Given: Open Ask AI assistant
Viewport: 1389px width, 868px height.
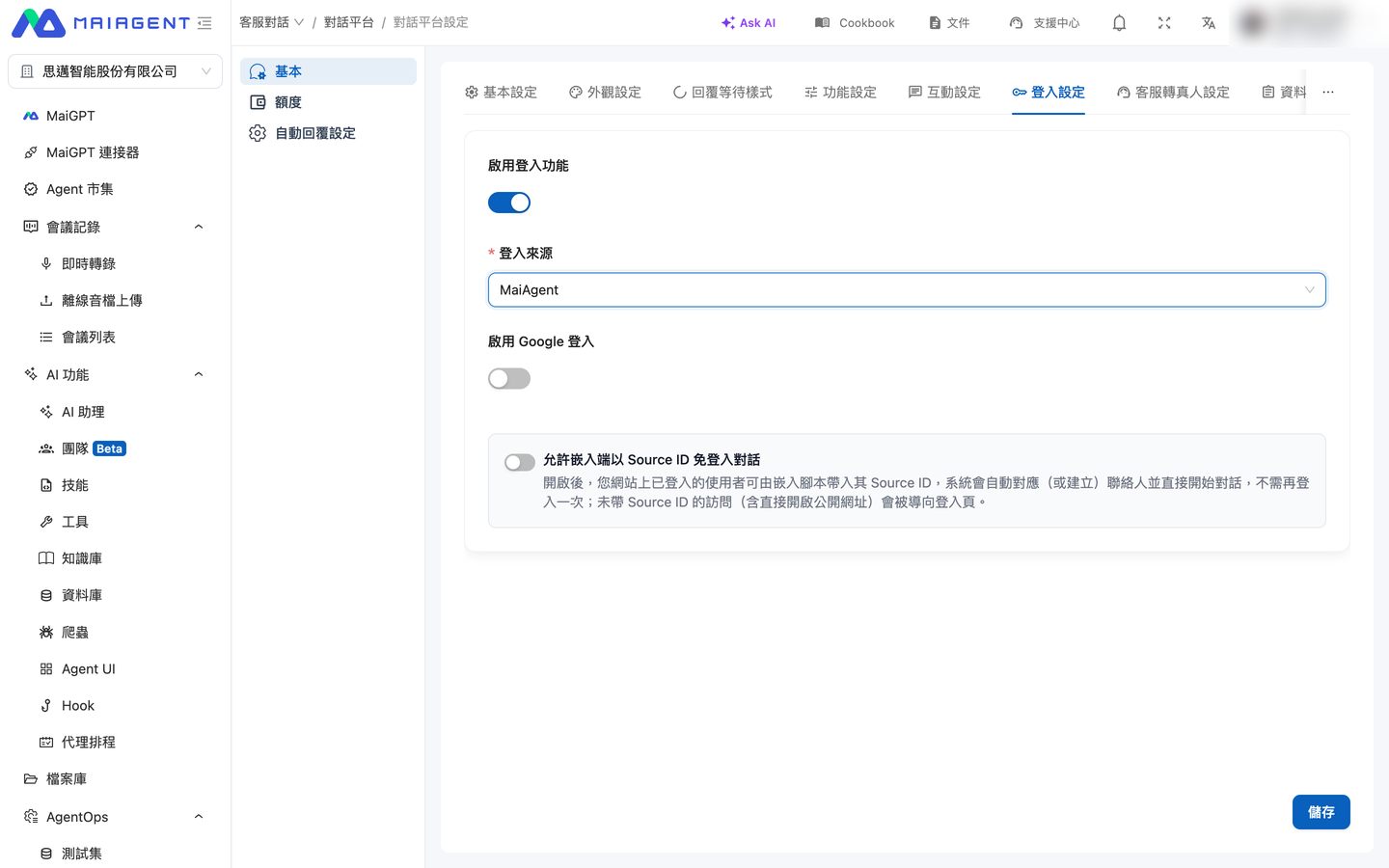Looking at the screenshot, I should pyautogui.click(x=749, y=23).
